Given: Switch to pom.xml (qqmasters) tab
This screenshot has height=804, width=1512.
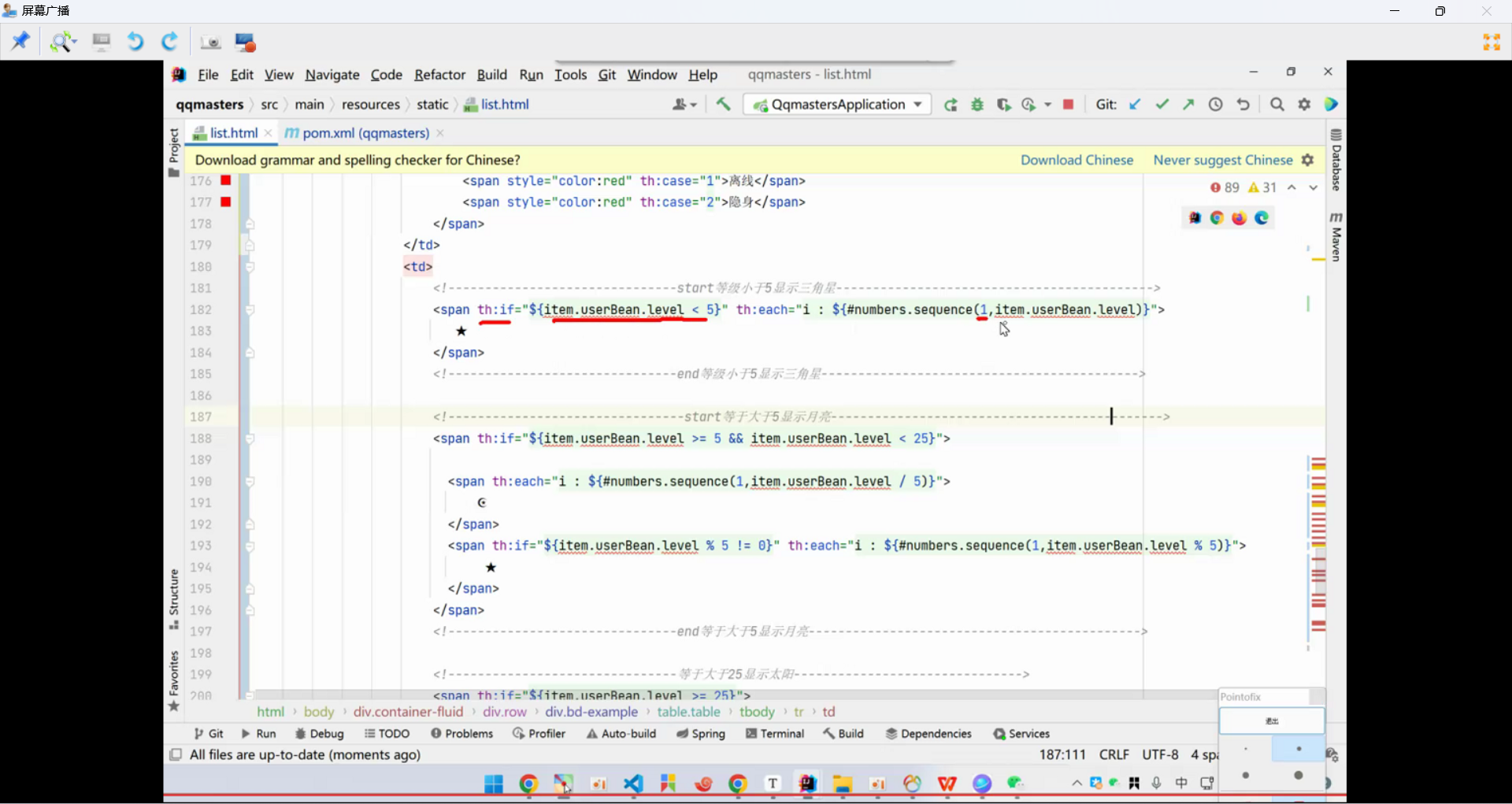Looking at the screenshot, I should point(365,133).
